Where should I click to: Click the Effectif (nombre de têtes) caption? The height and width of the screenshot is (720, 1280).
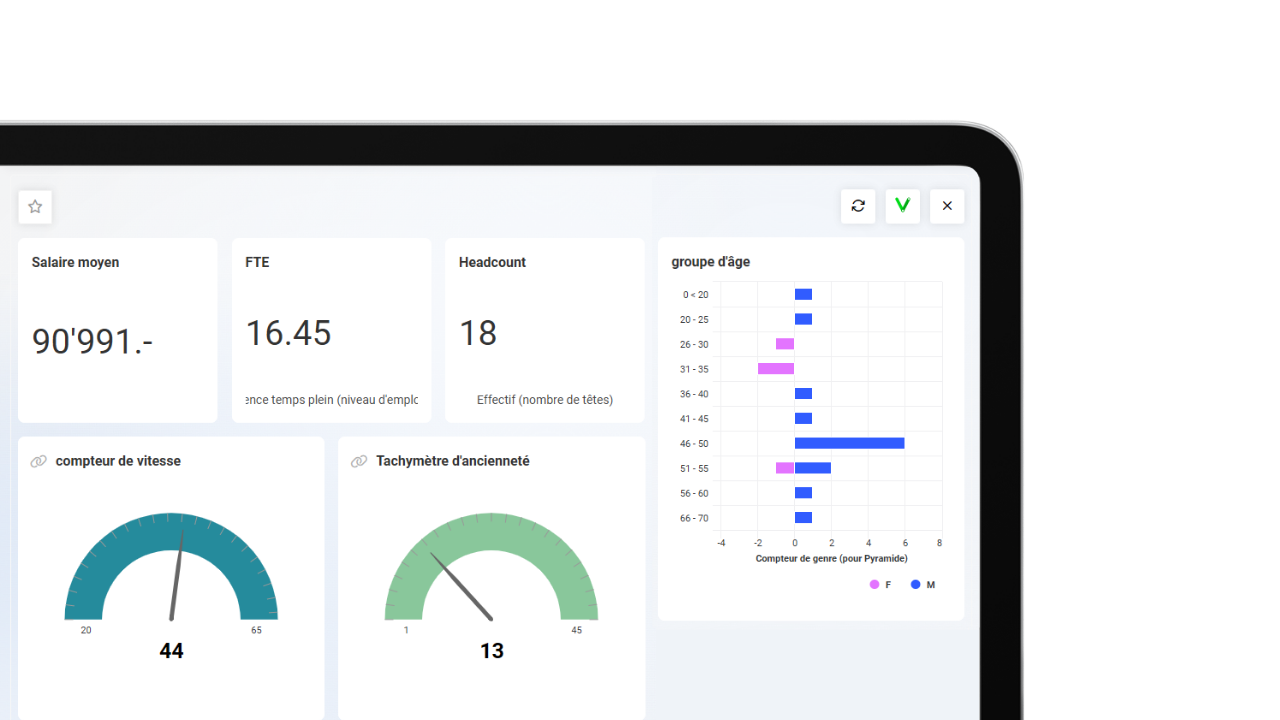click(545, 400)
